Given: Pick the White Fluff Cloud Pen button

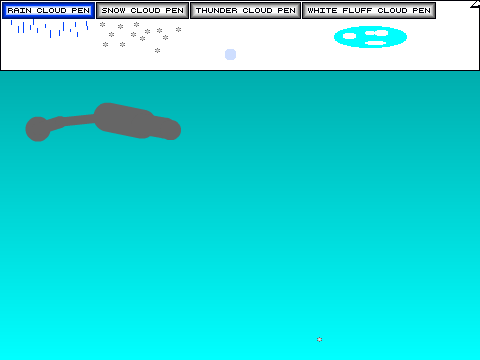Looking at the screenshot, I should (369, 11).
